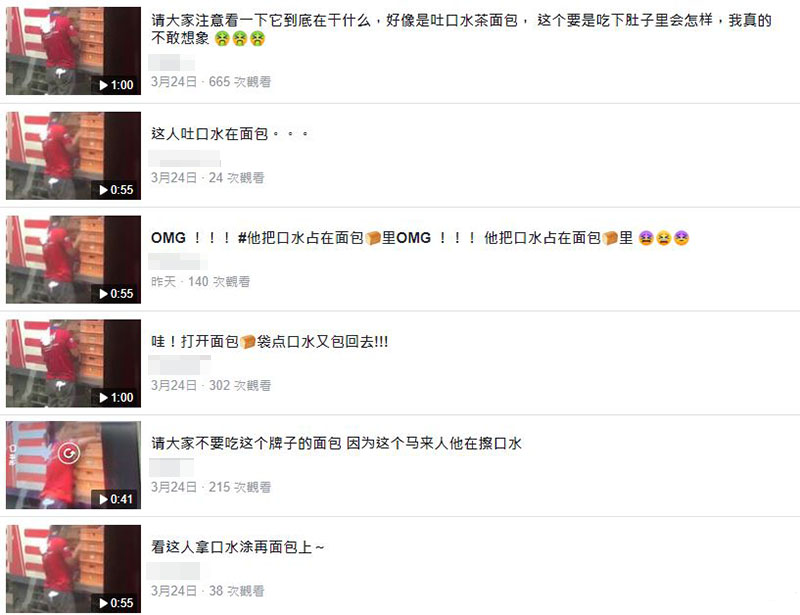The width and height of the screenshot is (800, 615).
Task: Open title 请大家不要吃这个牌子的面包
Action: [x=336, y=443]
